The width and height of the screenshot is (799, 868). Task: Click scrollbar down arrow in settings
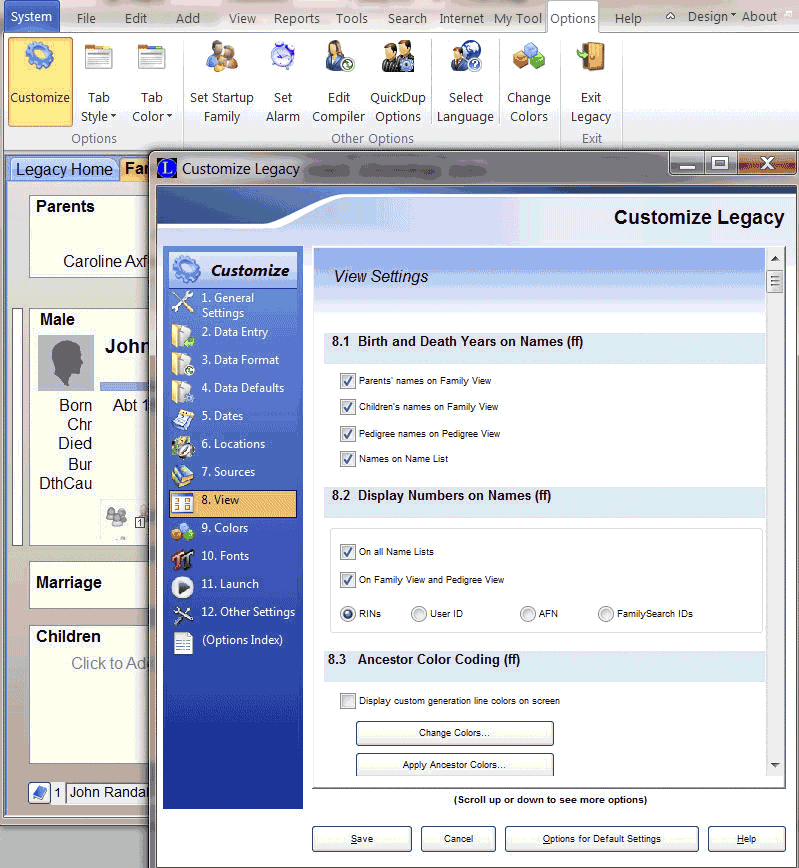775,765
